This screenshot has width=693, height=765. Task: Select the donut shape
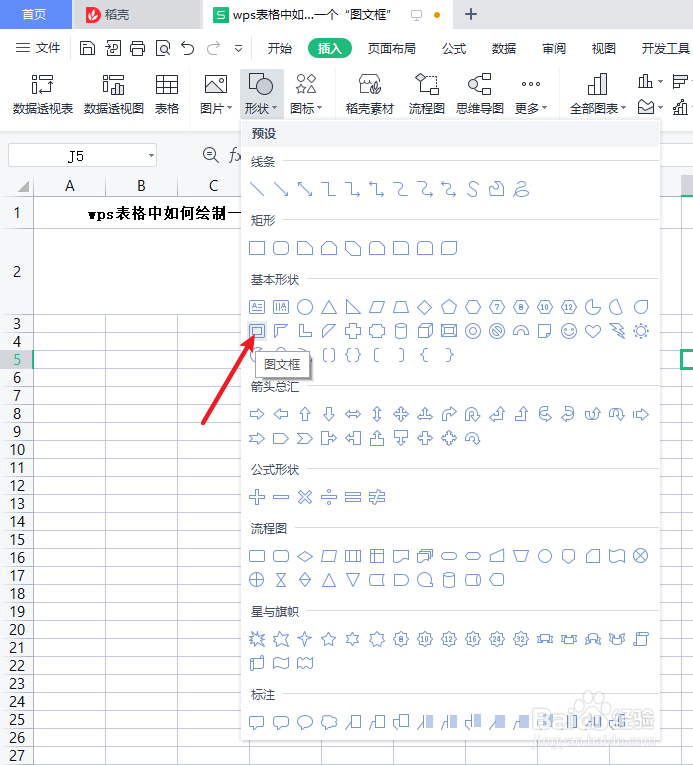point(472,331)
